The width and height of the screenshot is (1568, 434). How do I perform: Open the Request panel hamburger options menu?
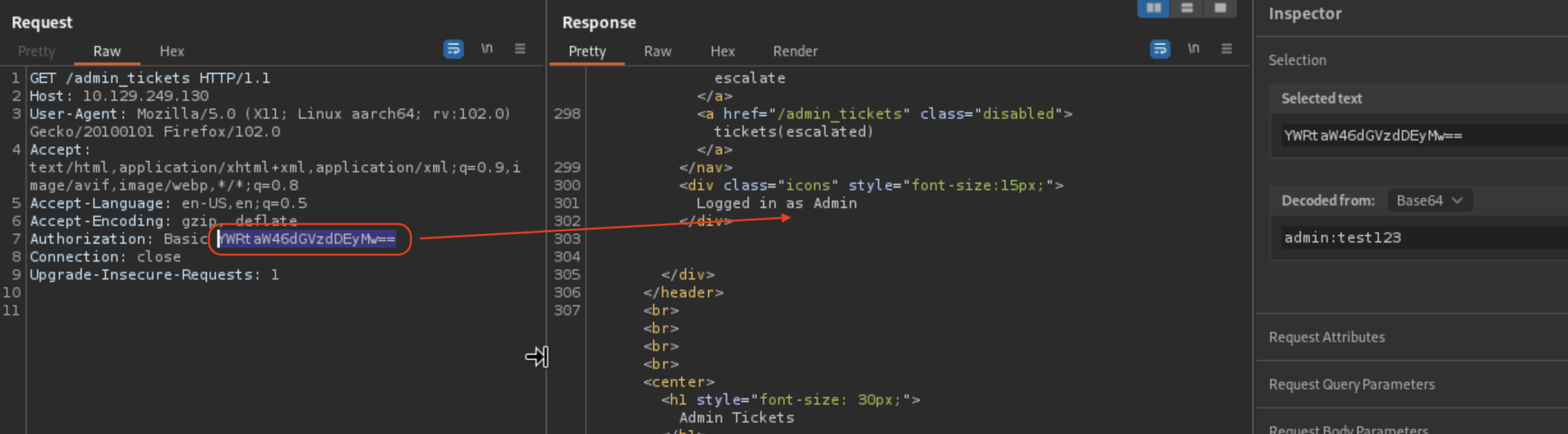coord(520,49)
